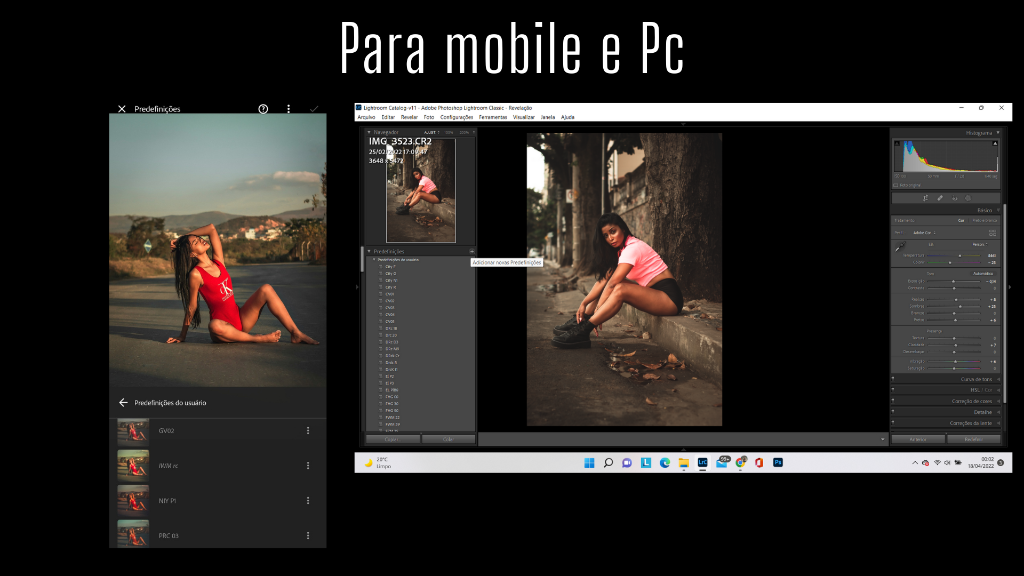Select the white balance eyedropper tool

(899, 246)
